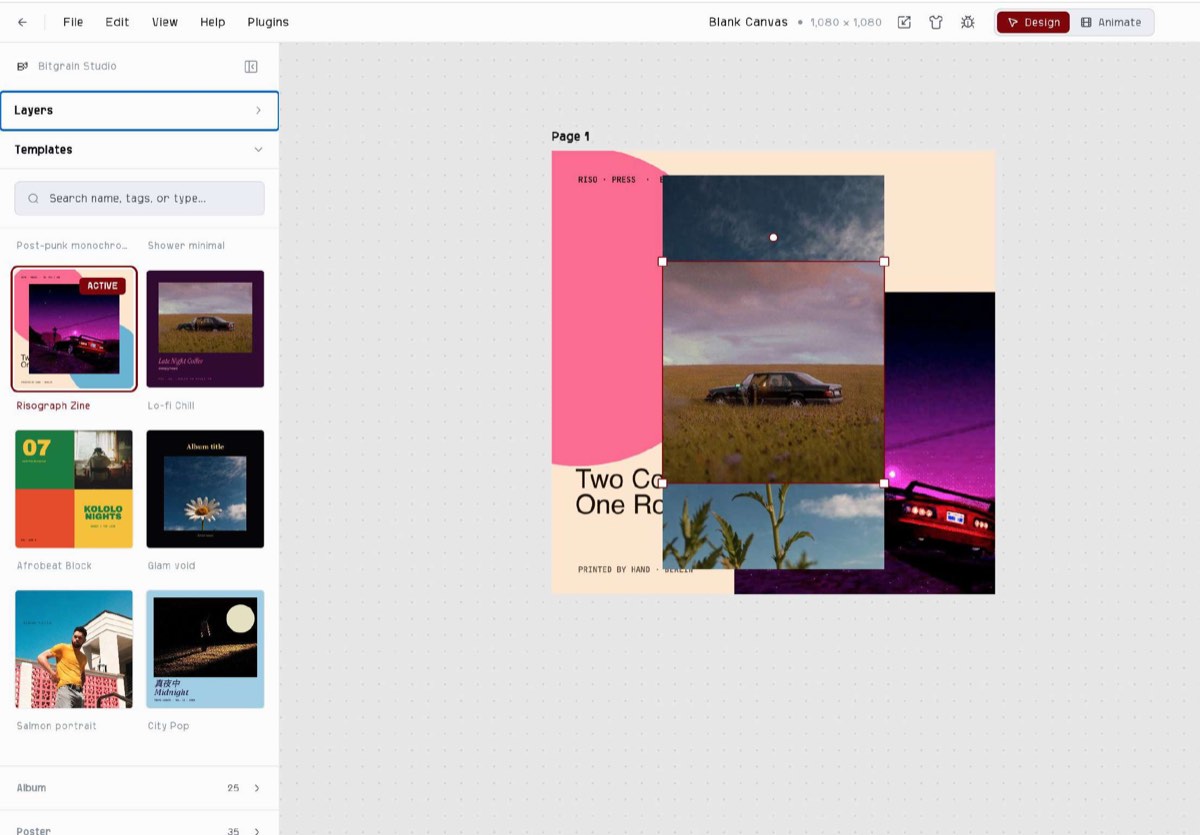This screenshot has height=835, width=1200.
Task: Click the 'RISO · PRESS' canvas text
Action: [x=606, y=180]
